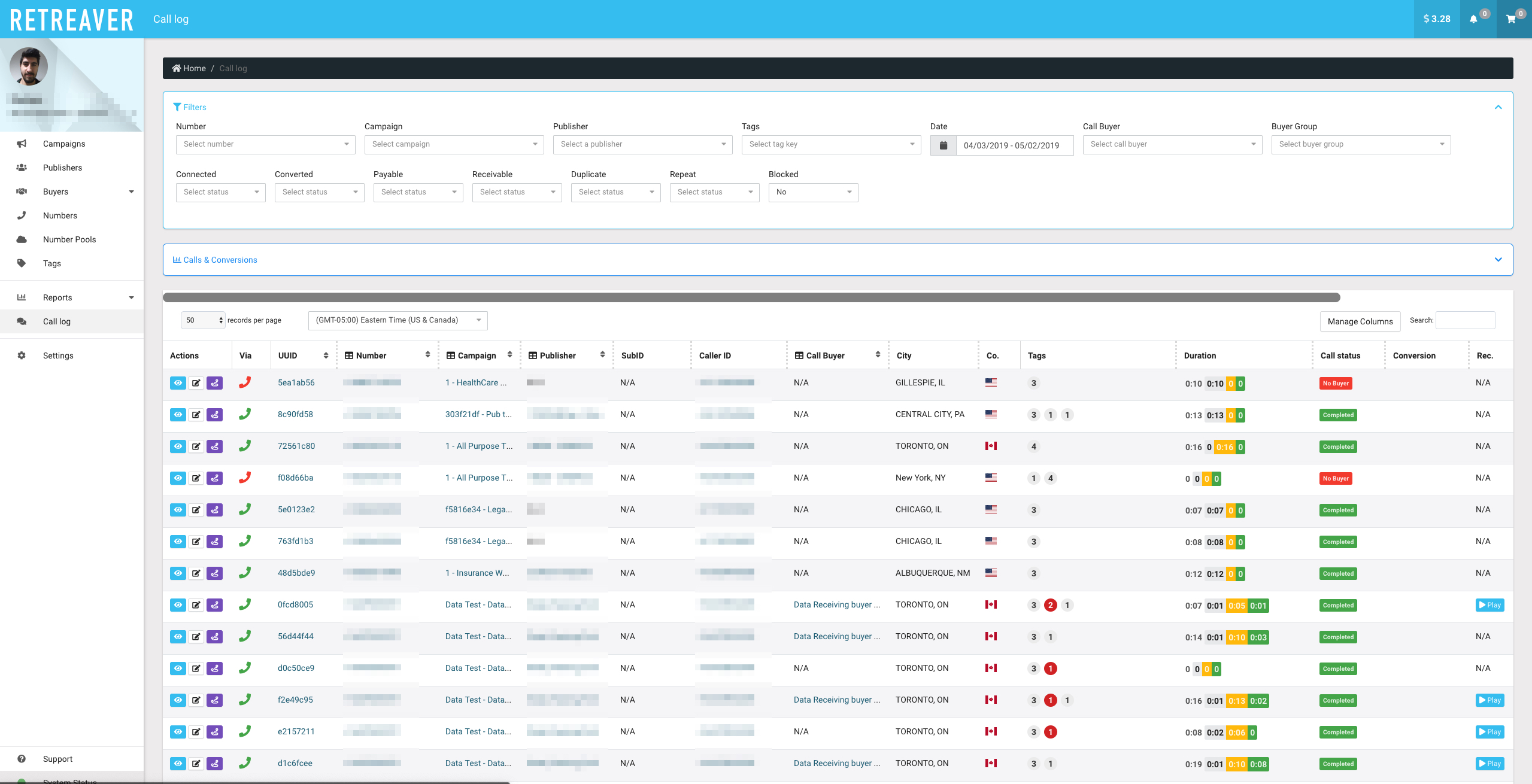Image resolution: width=1532 pixels, height=784 pixels.
Task: Click the Manage Columns button
Action: coord(1360,321)
